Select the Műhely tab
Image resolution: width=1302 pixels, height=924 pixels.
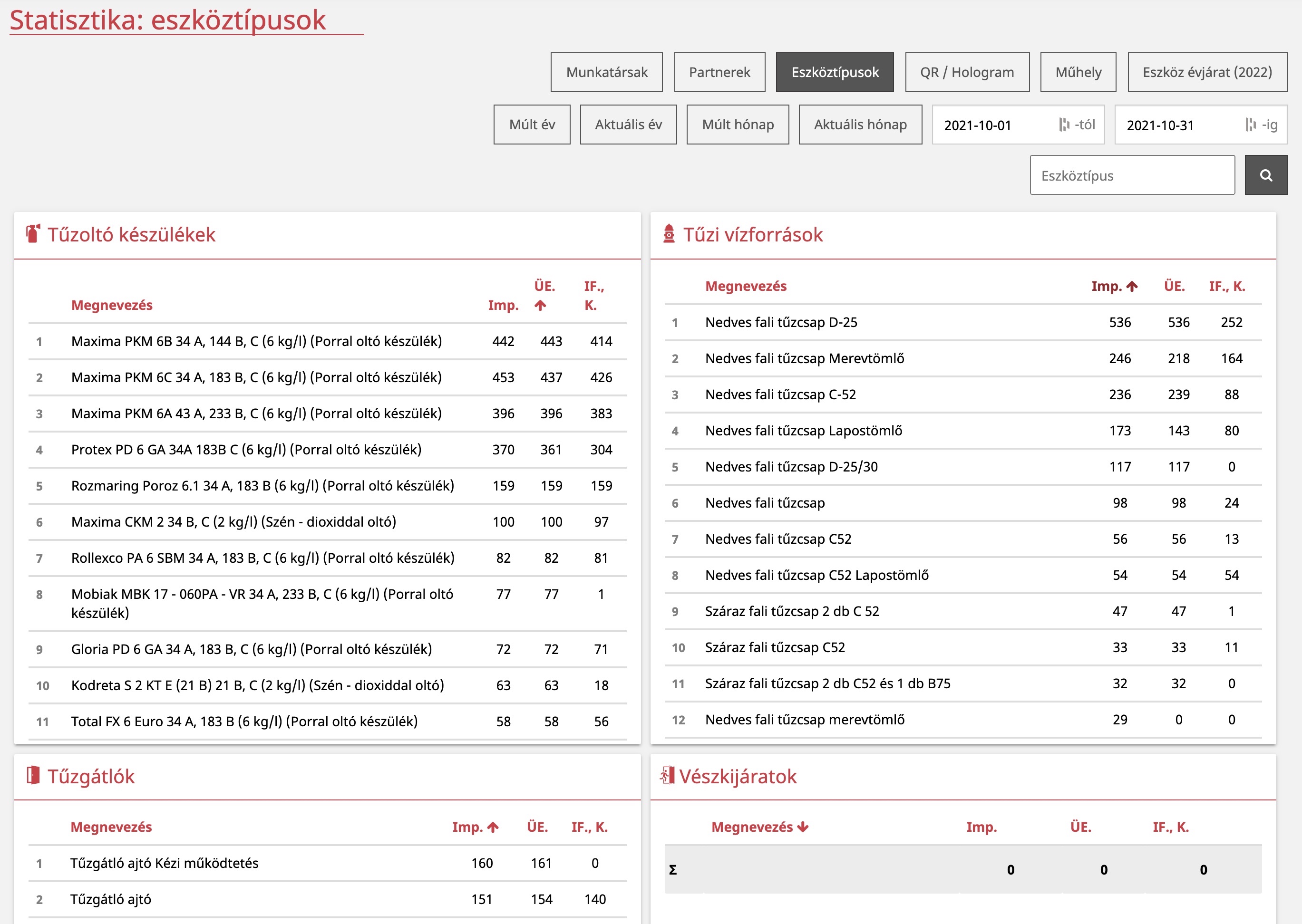click(x=1078, y=72)
